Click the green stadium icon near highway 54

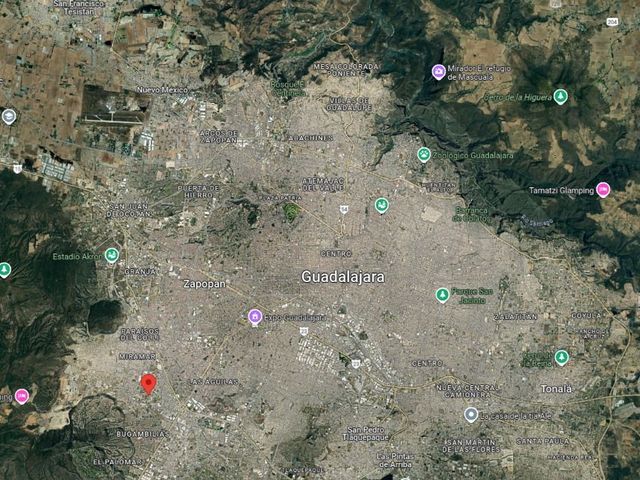[382, 205]
